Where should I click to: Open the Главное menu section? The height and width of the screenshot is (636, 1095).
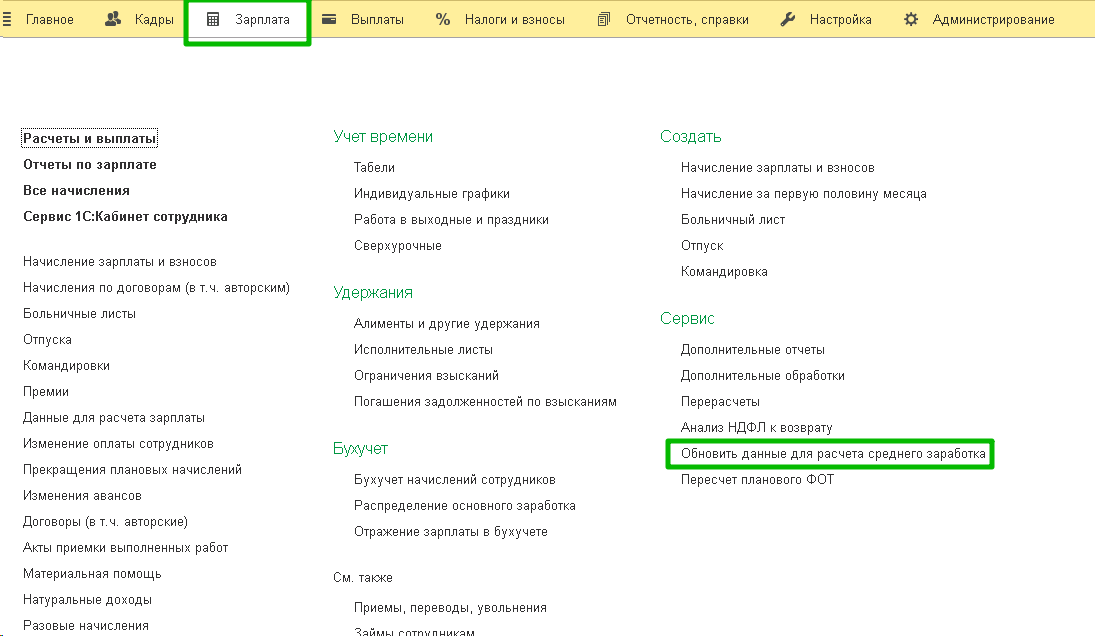pos(49,19)
